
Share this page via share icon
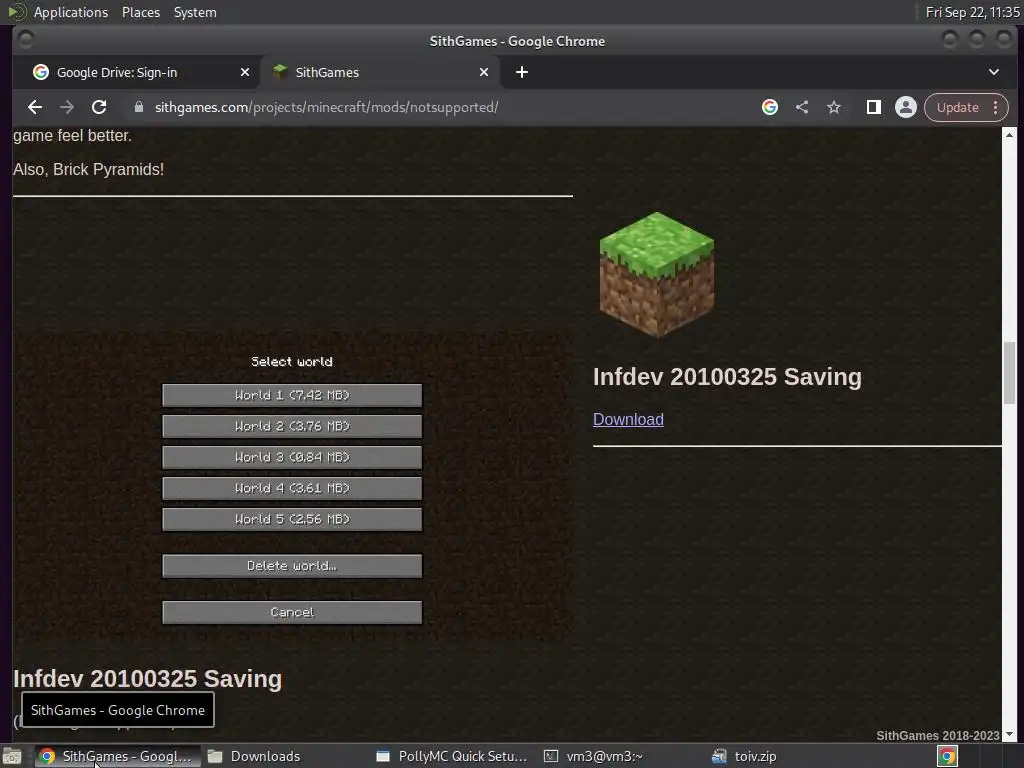click(802, 107)
